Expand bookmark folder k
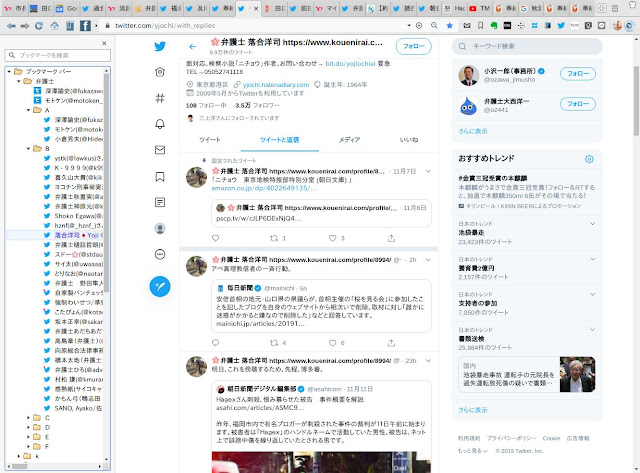The height and width of the screenshot is (473, 640). point(18,456)
